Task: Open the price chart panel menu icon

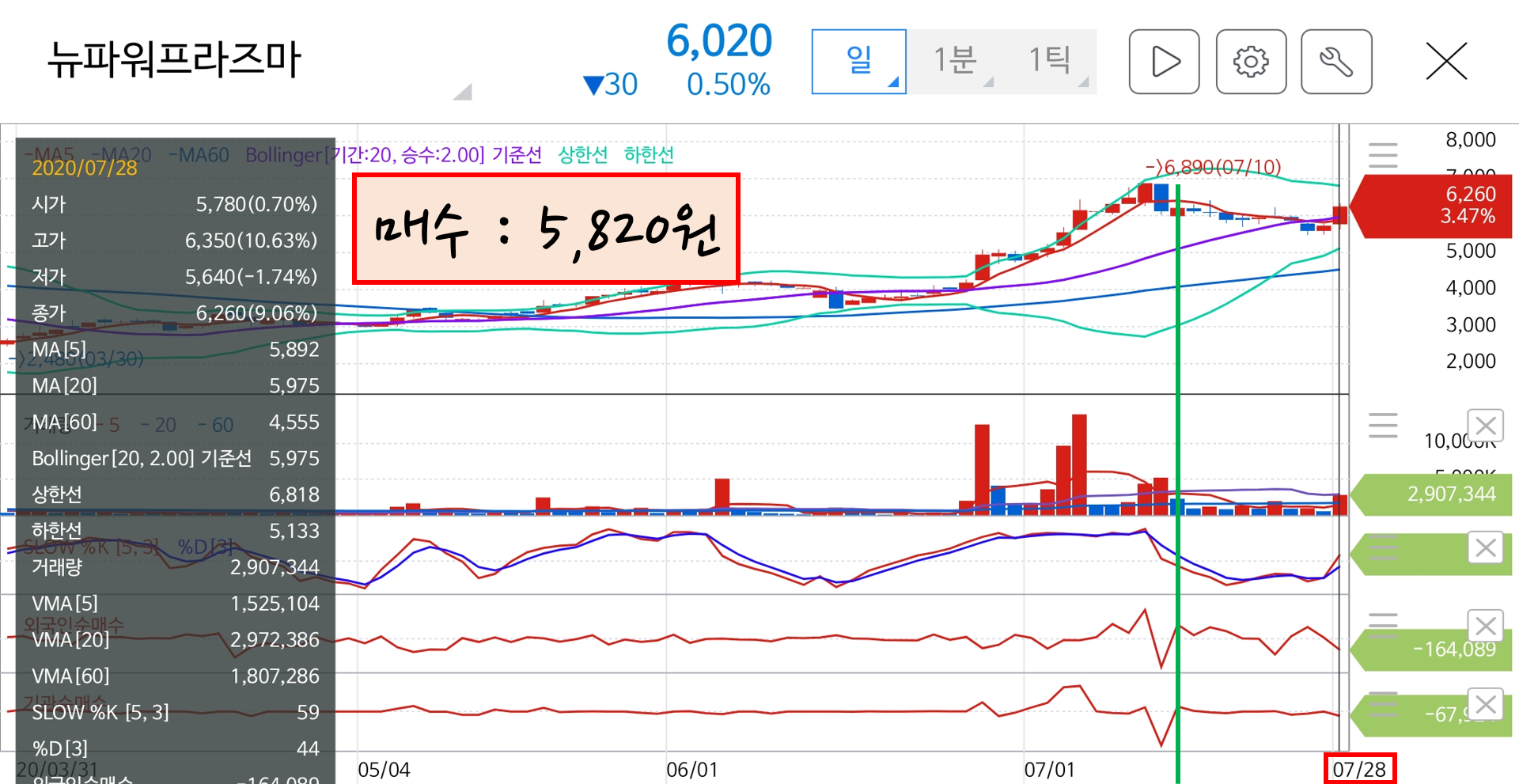Action: pyautogui.click(x=1383, y=154)
